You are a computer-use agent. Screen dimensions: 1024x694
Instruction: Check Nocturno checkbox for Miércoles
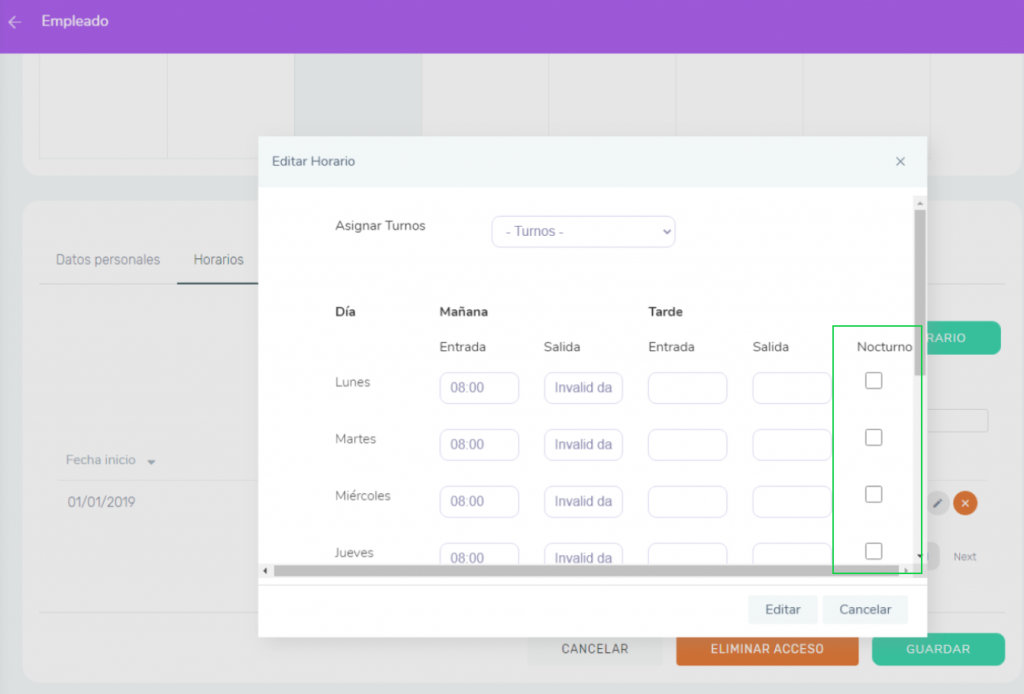pos(873,494)
